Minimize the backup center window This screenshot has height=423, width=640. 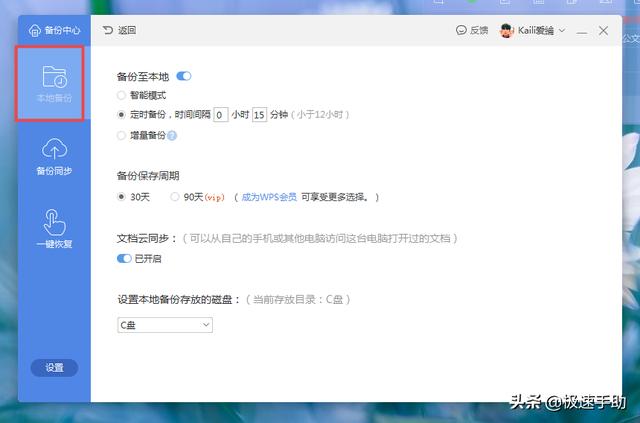[x=582, y=31]
